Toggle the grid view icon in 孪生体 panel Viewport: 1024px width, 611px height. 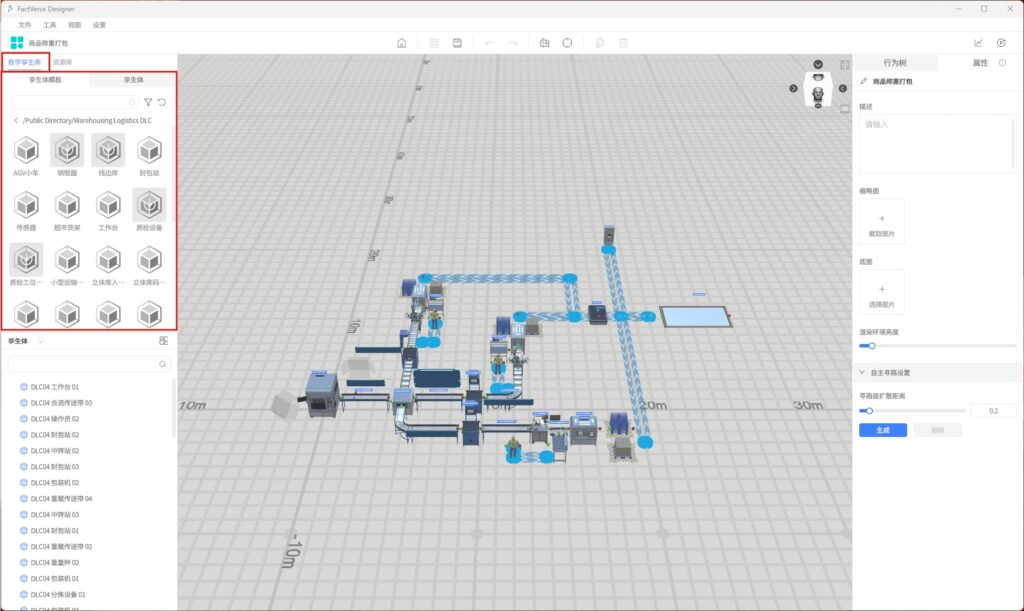(163, 341)
